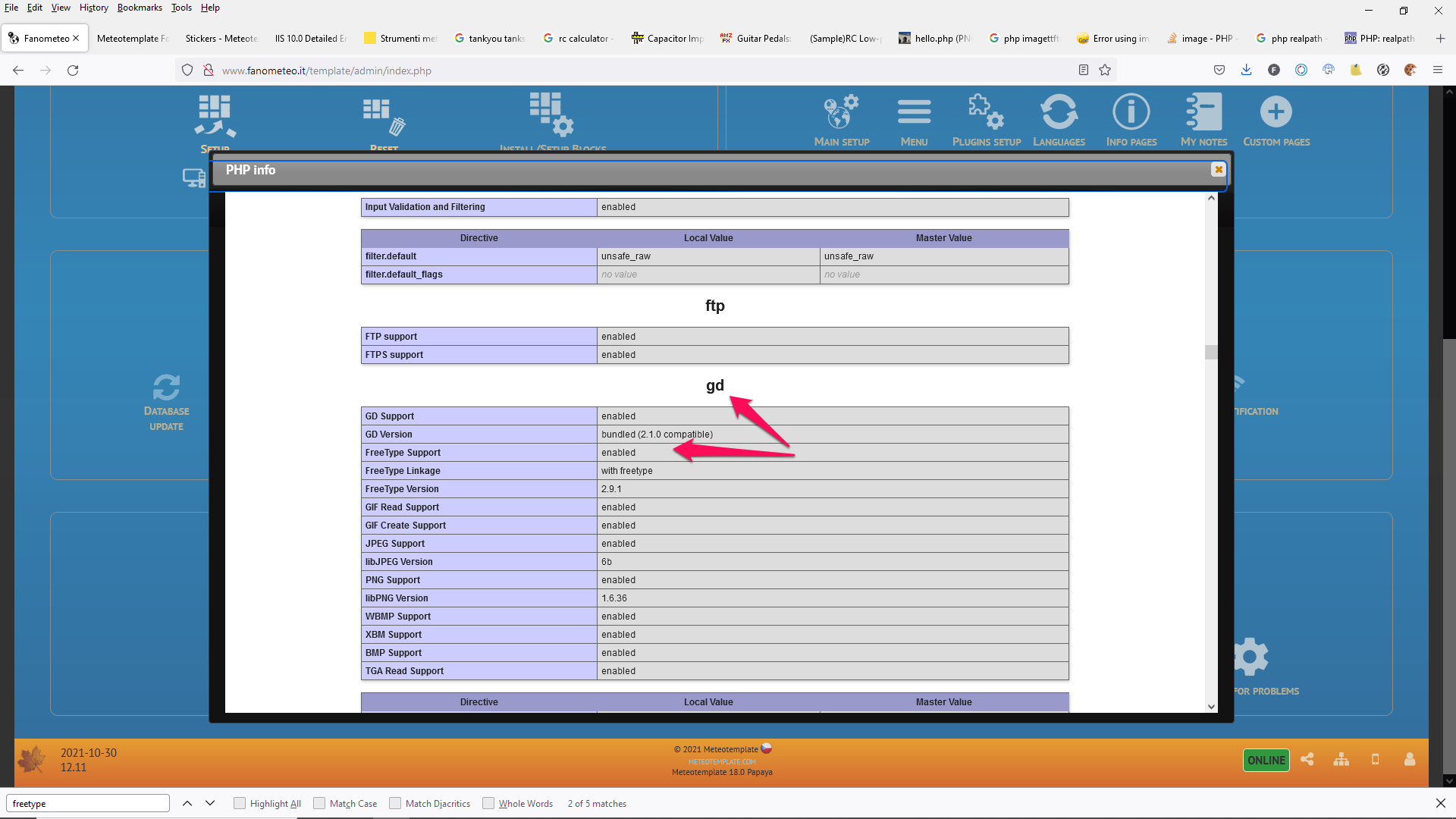Open a new browser tab
The height and width of the screenshot is (819, 1456).
[x=1440, y=38]
